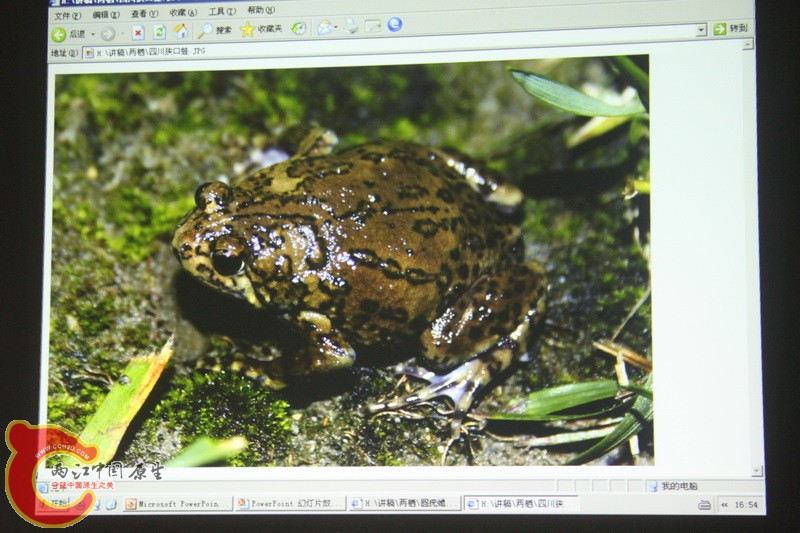Click the frog photo in the browser

(351, 261)
